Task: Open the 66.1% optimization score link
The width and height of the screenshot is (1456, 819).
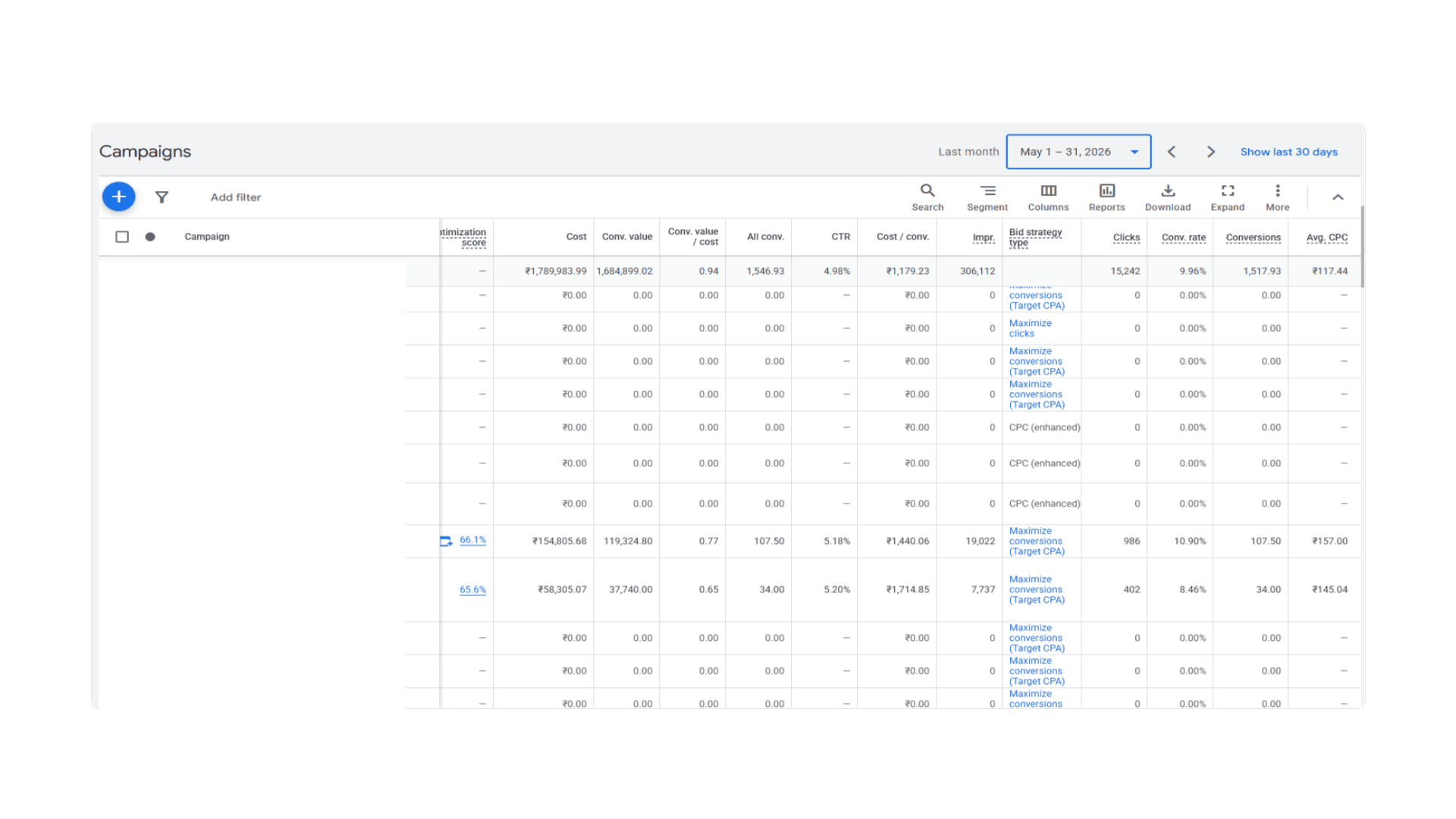Action: click(x=472, y=540)
